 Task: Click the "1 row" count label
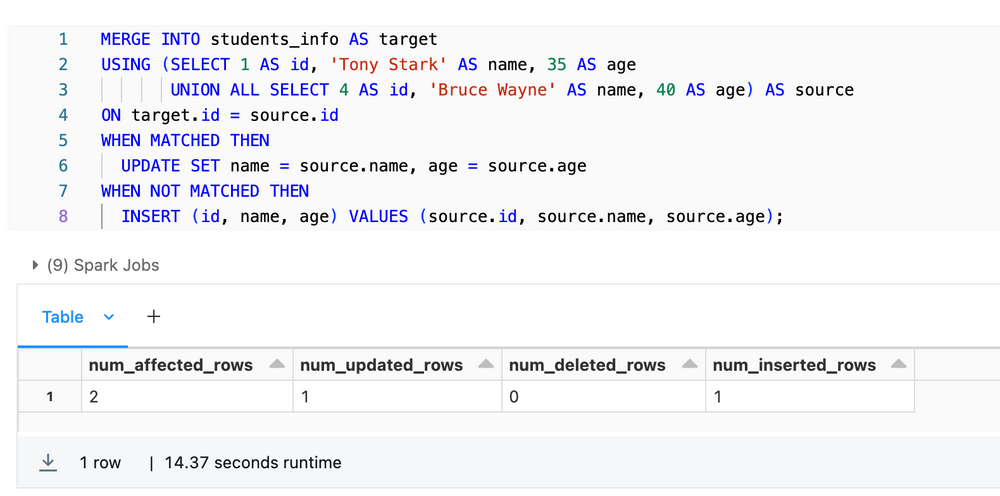(100, 463)
